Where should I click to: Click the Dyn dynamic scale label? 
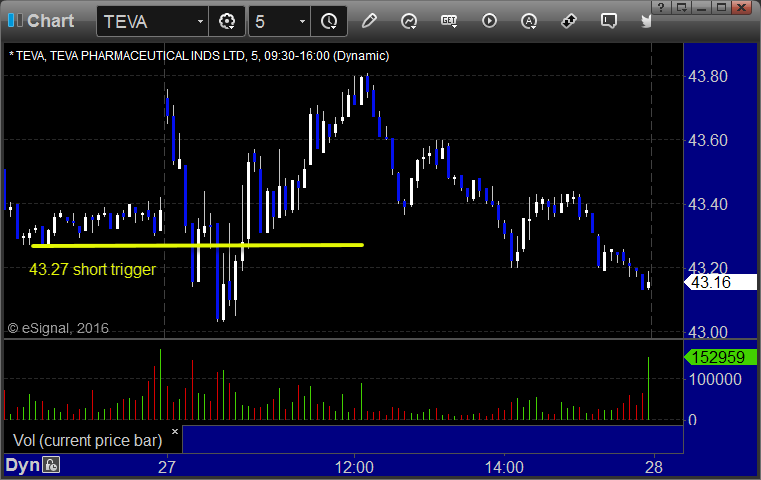(x=22, y=465)
